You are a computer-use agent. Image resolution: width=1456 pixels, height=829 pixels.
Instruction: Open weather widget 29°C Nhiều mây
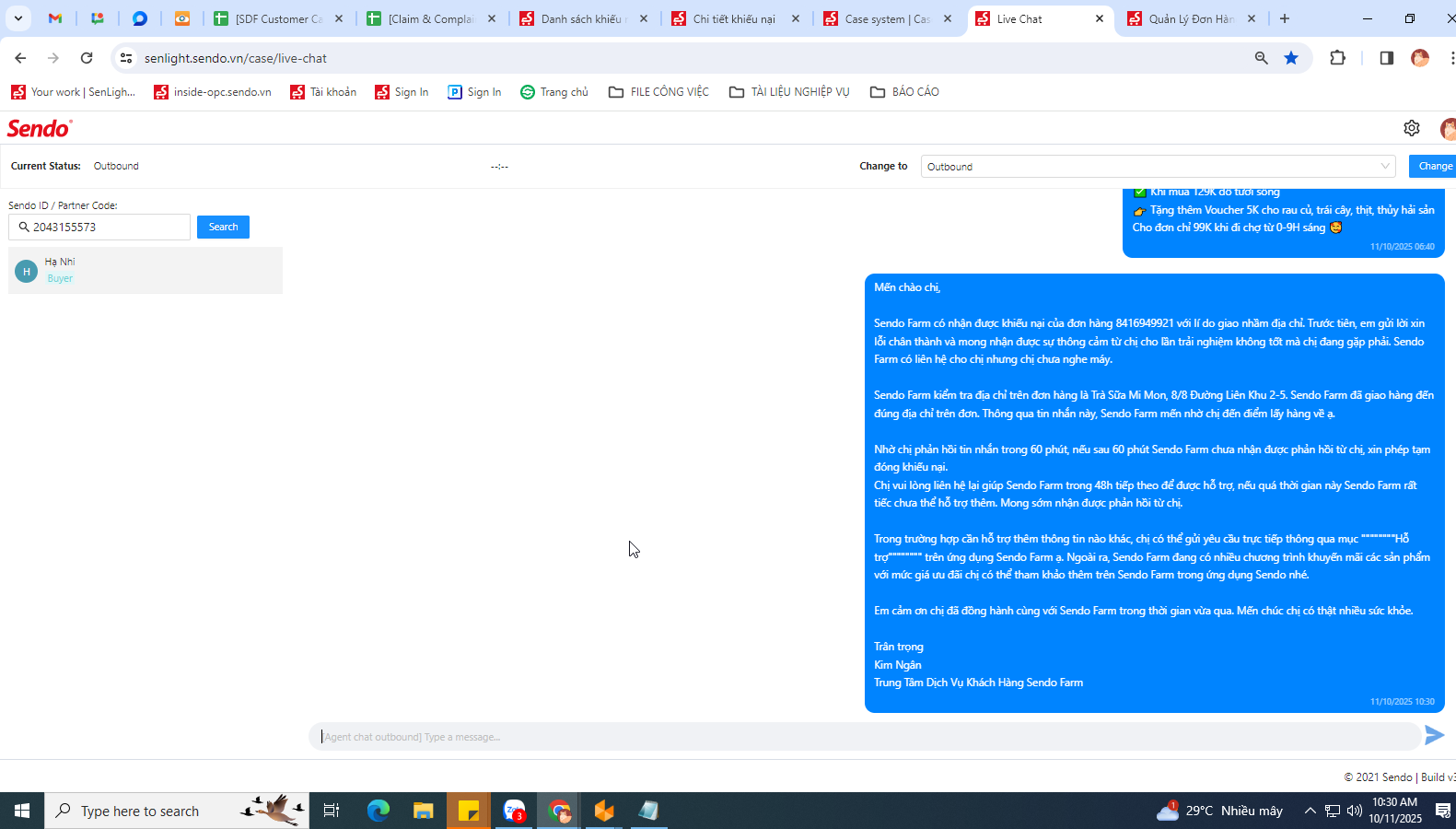tap(1219, 811)
